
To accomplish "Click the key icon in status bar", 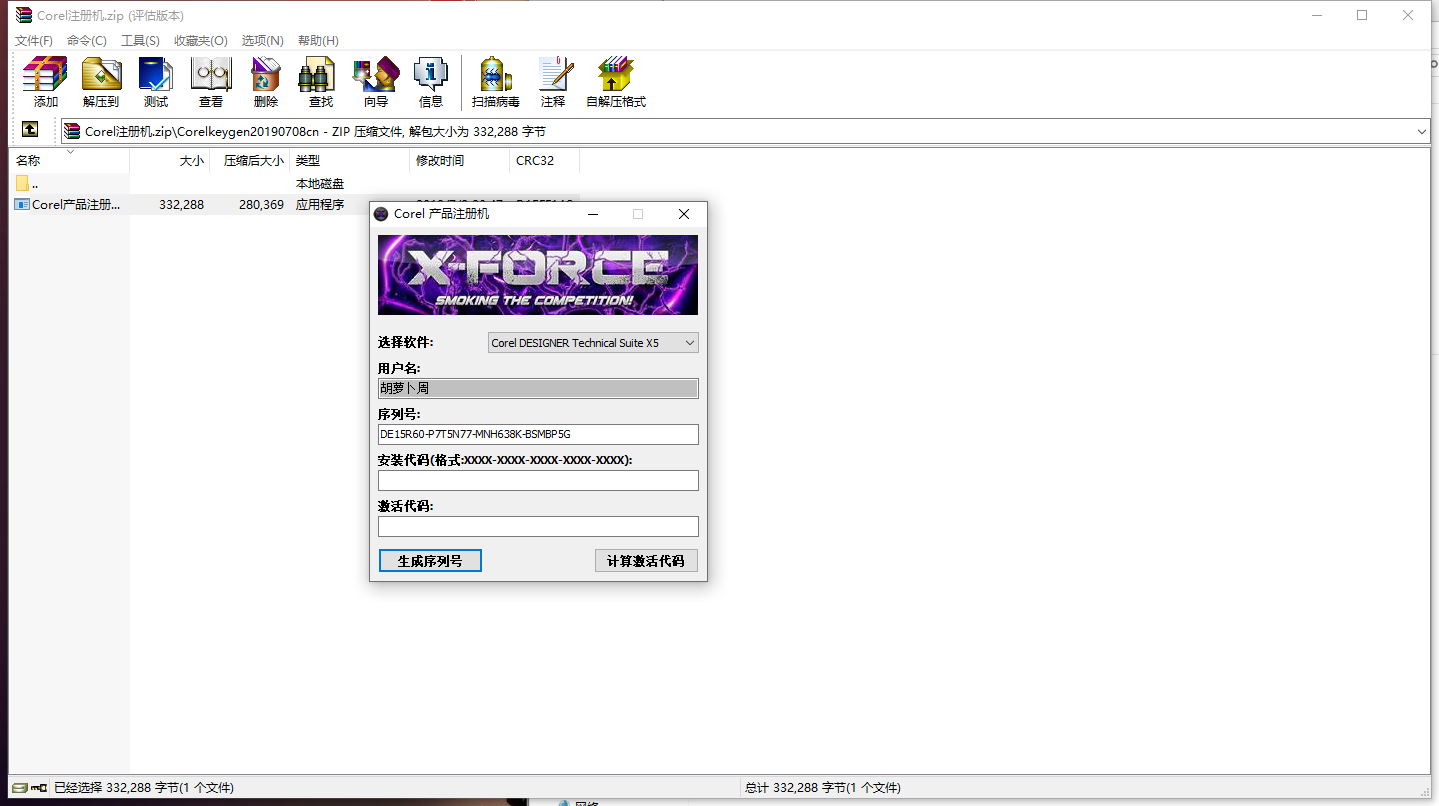I will [x=40, y=788].
